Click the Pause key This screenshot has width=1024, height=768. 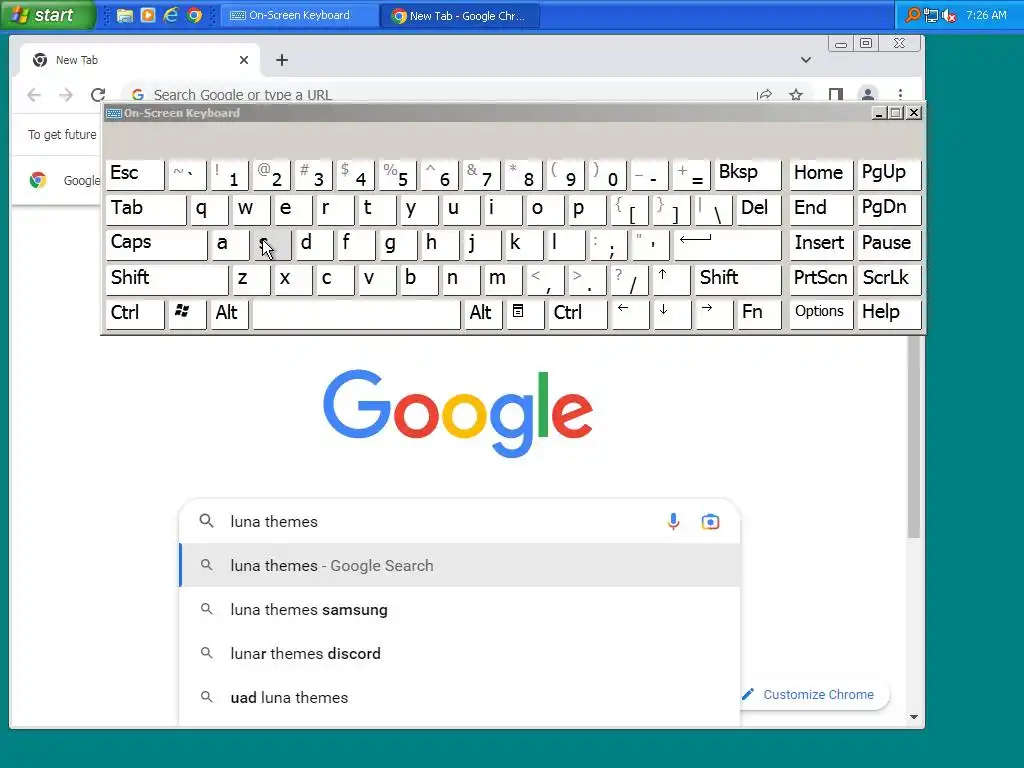[x=889, y=245]
